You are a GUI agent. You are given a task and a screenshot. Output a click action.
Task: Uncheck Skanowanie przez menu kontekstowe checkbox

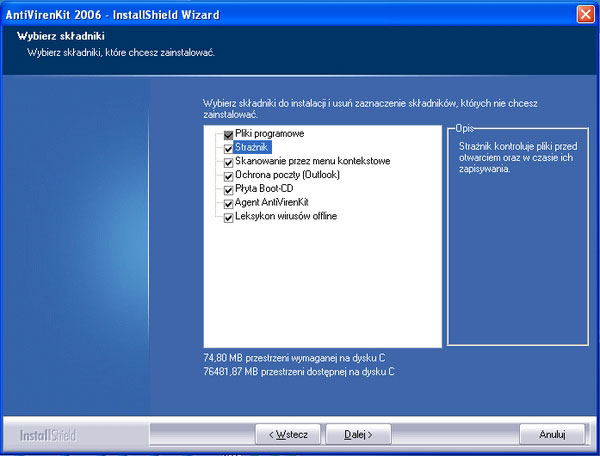[x=228, y=162]
